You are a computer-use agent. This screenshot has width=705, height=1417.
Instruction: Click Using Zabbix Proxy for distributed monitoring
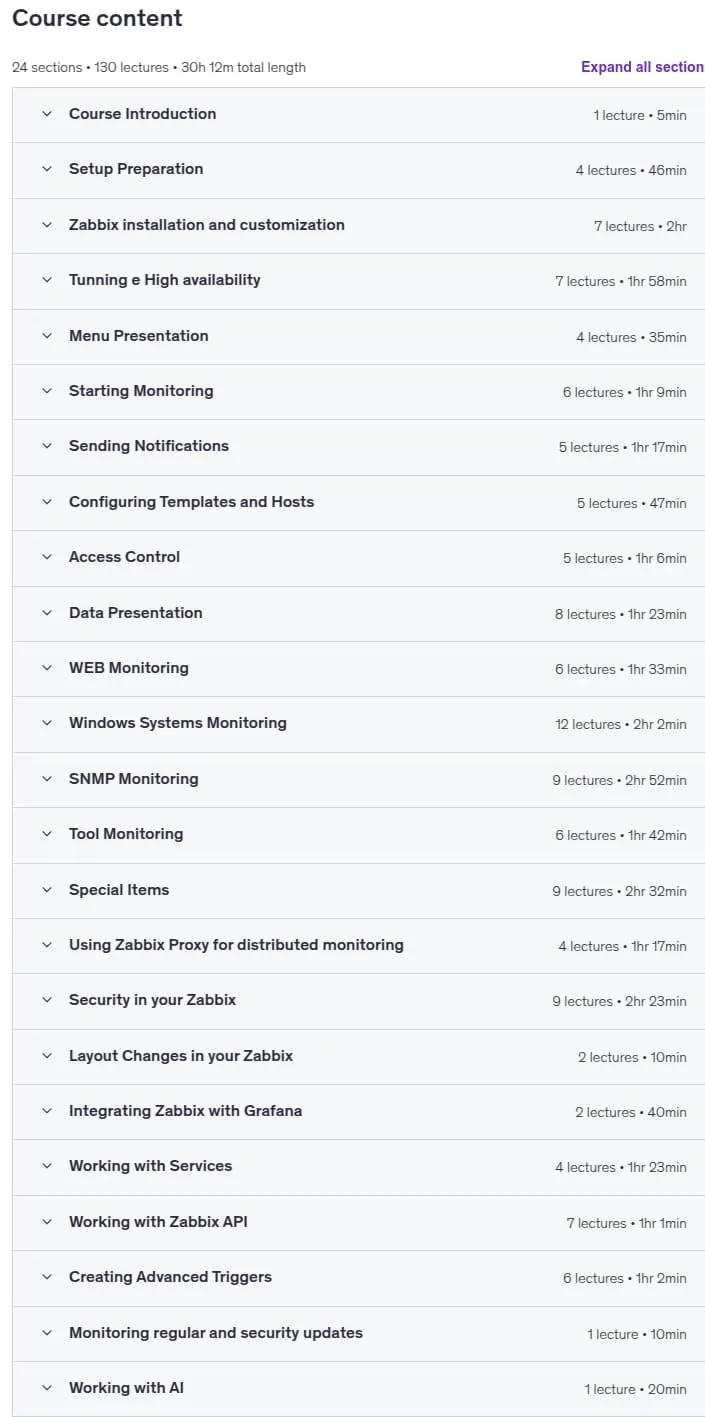click(236, 945)
